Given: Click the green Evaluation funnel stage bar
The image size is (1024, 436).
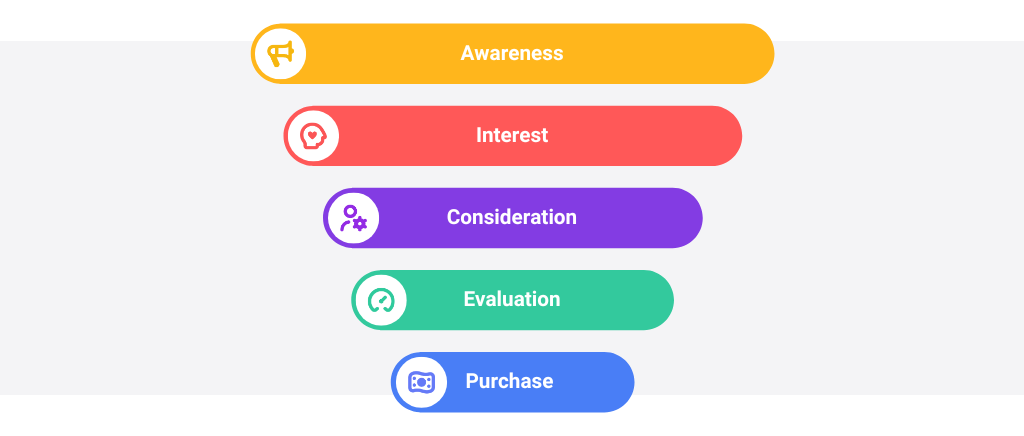Looking at the screenshot, I should 513,300.
